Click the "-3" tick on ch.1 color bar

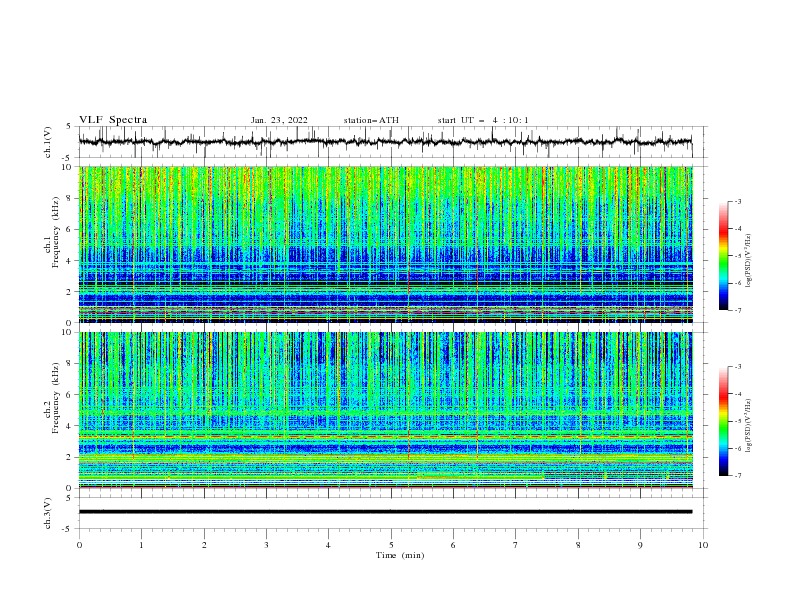(738, 201)
